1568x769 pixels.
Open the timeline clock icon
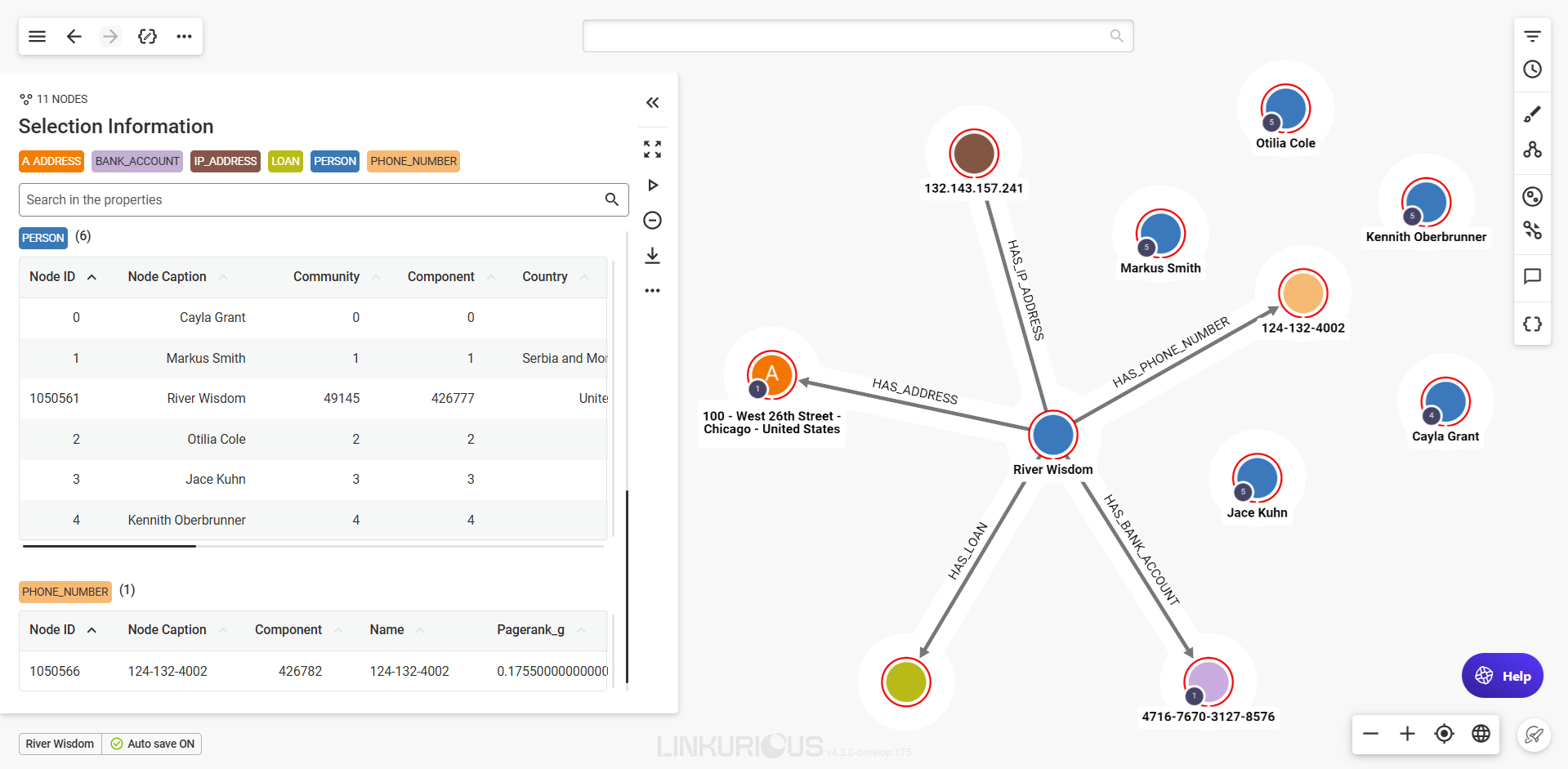click(x=1532, y=69)
